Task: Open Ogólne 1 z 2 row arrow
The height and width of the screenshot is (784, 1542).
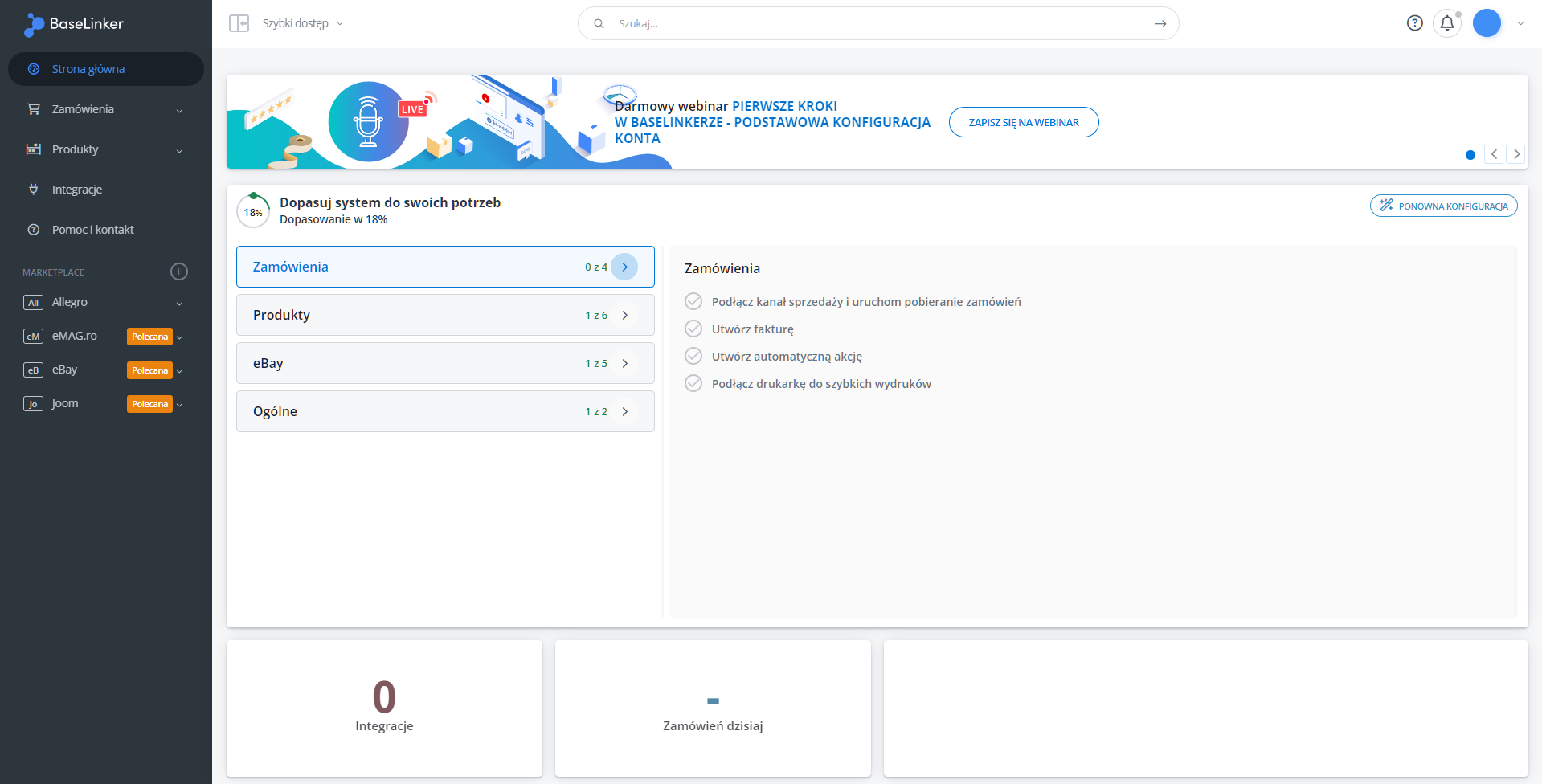Action: 624,411
